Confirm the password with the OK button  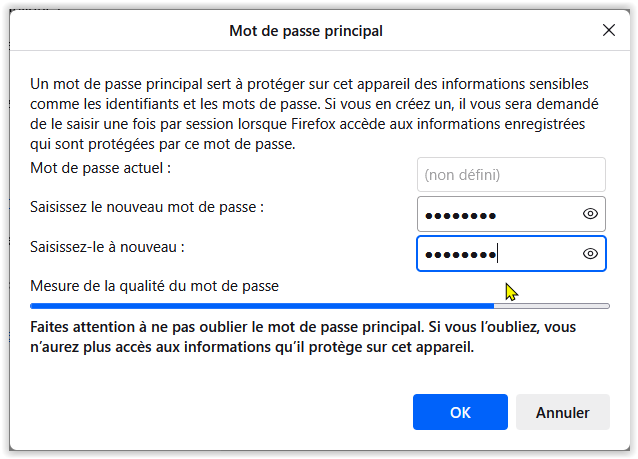tap(460, 412)
